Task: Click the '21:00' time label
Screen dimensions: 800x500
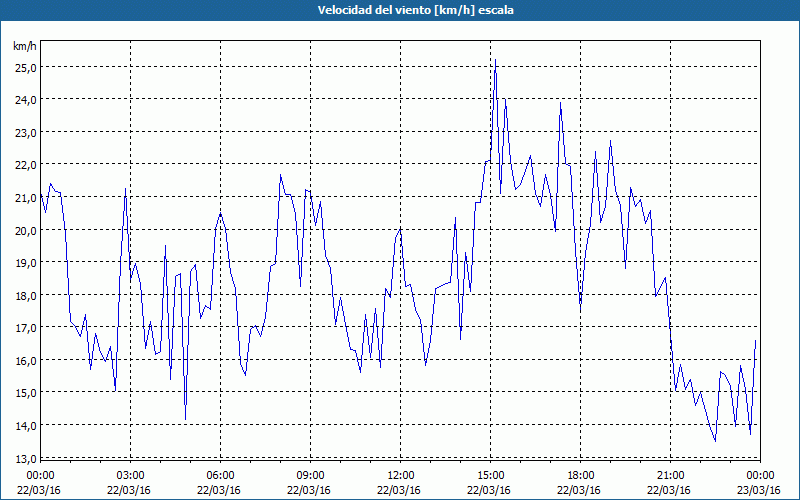Action: [670, 476]
